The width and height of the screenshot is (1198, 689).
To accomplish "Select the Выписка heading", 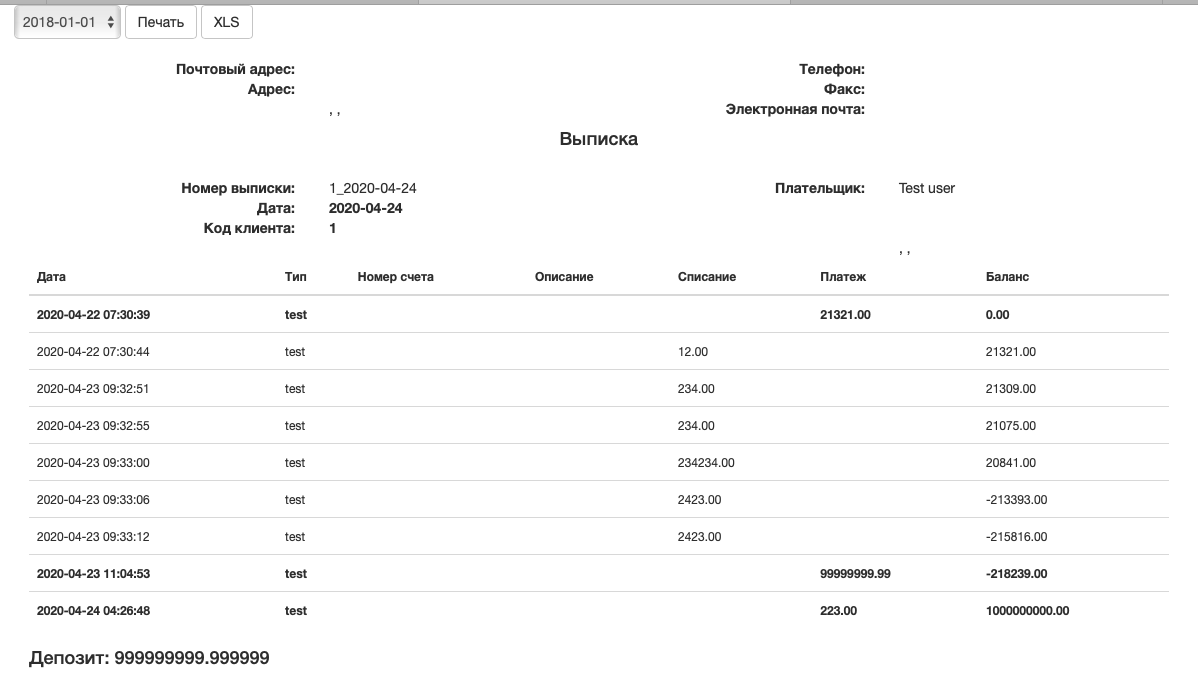I will [x=598, y=140].
